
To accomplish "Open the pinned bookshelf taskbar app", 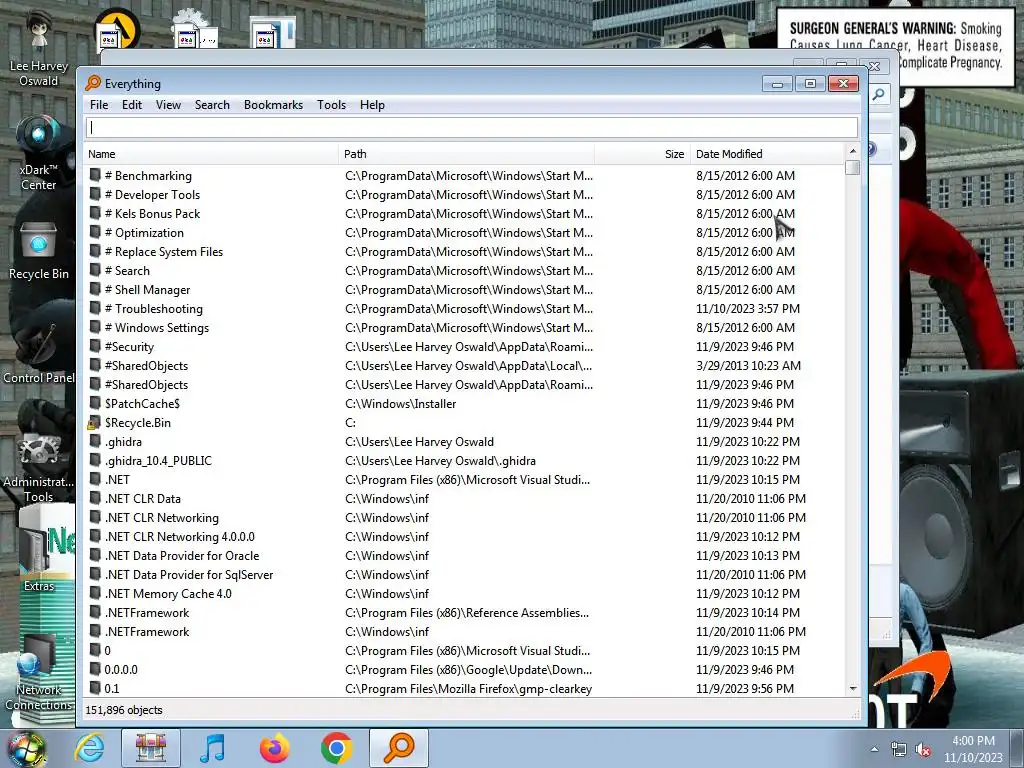I will click(x=150, y=748).
